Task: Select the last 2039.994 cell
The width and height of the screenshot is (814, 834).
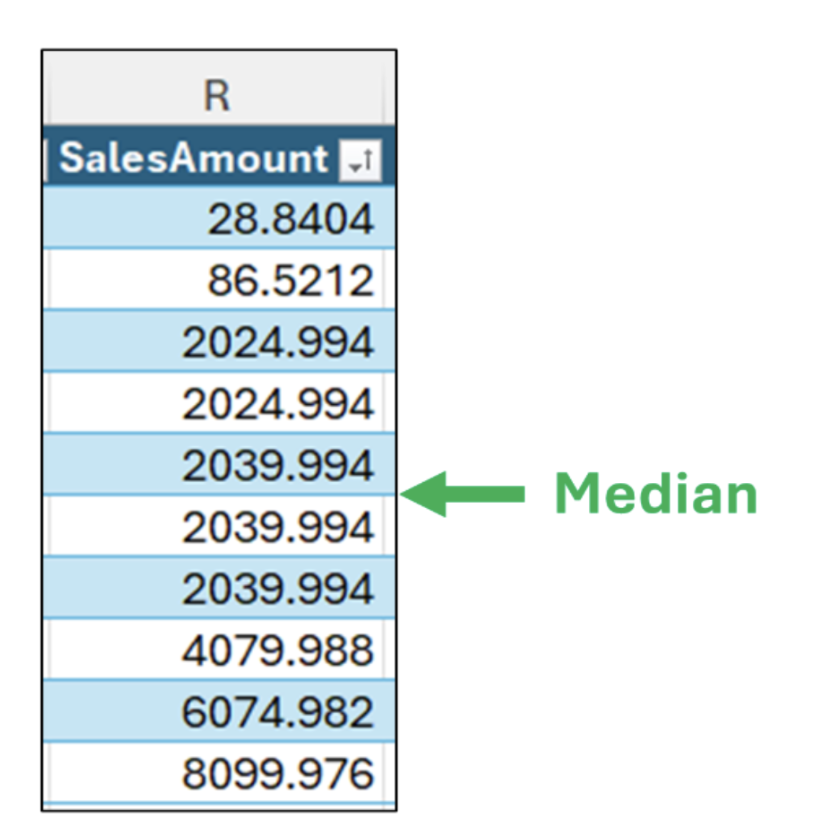Action: tap(277, 589)
